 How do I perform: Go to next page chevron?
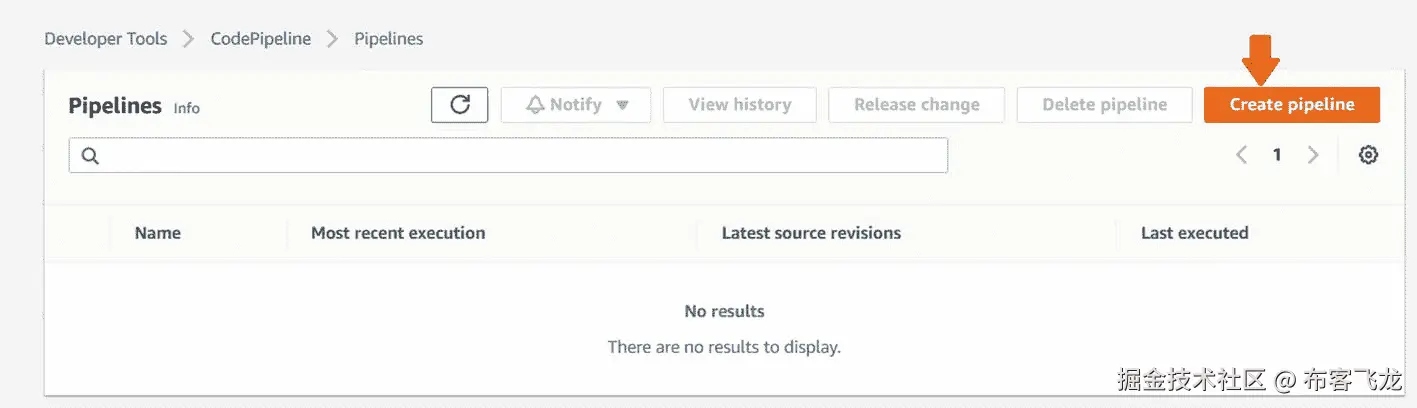(1313, 155)
